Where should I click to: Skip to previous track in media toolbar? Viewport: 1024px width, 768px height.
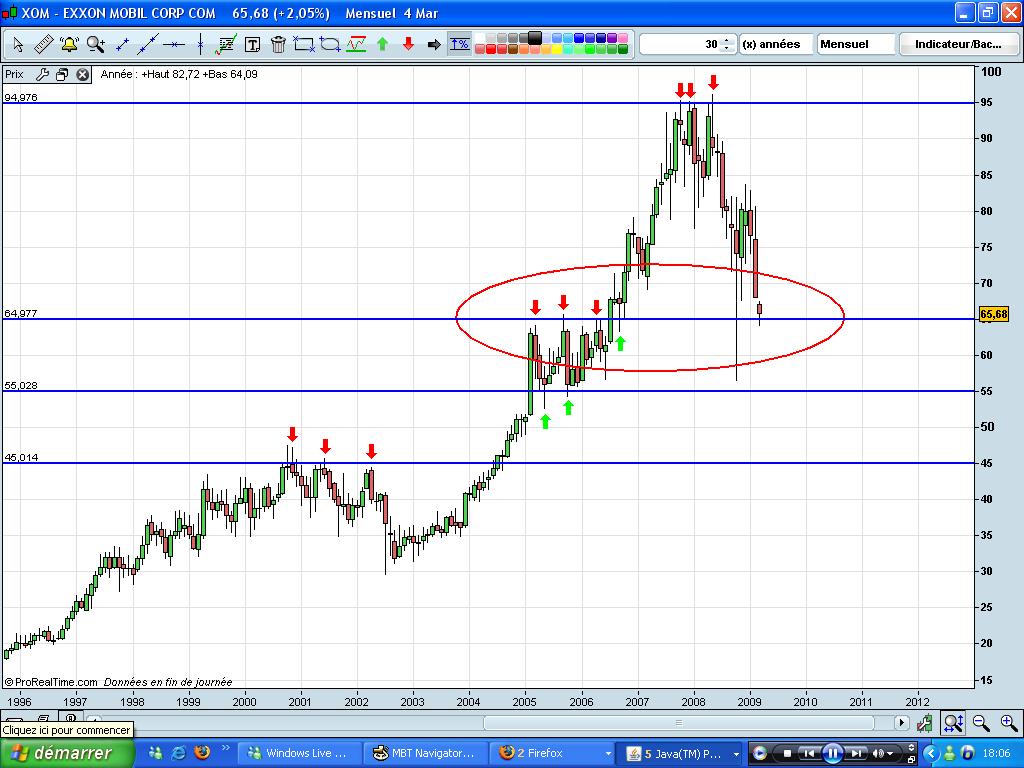pos(809,754)
